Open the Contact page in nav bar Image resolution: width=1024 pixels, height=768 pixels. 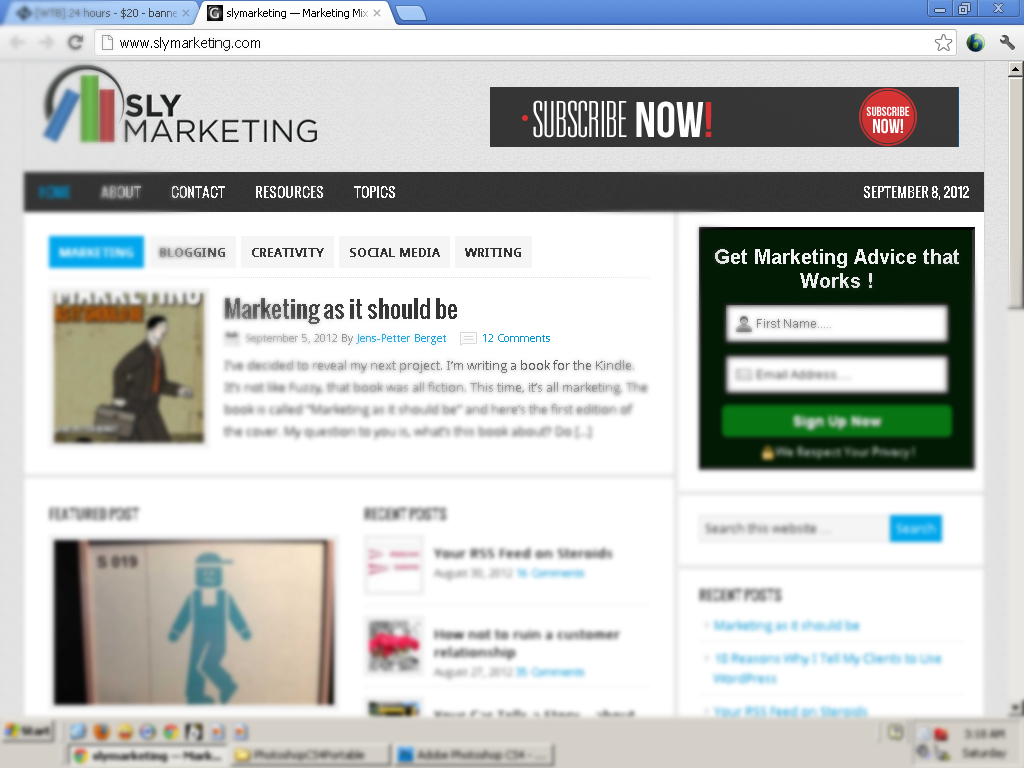coord(198,192)
